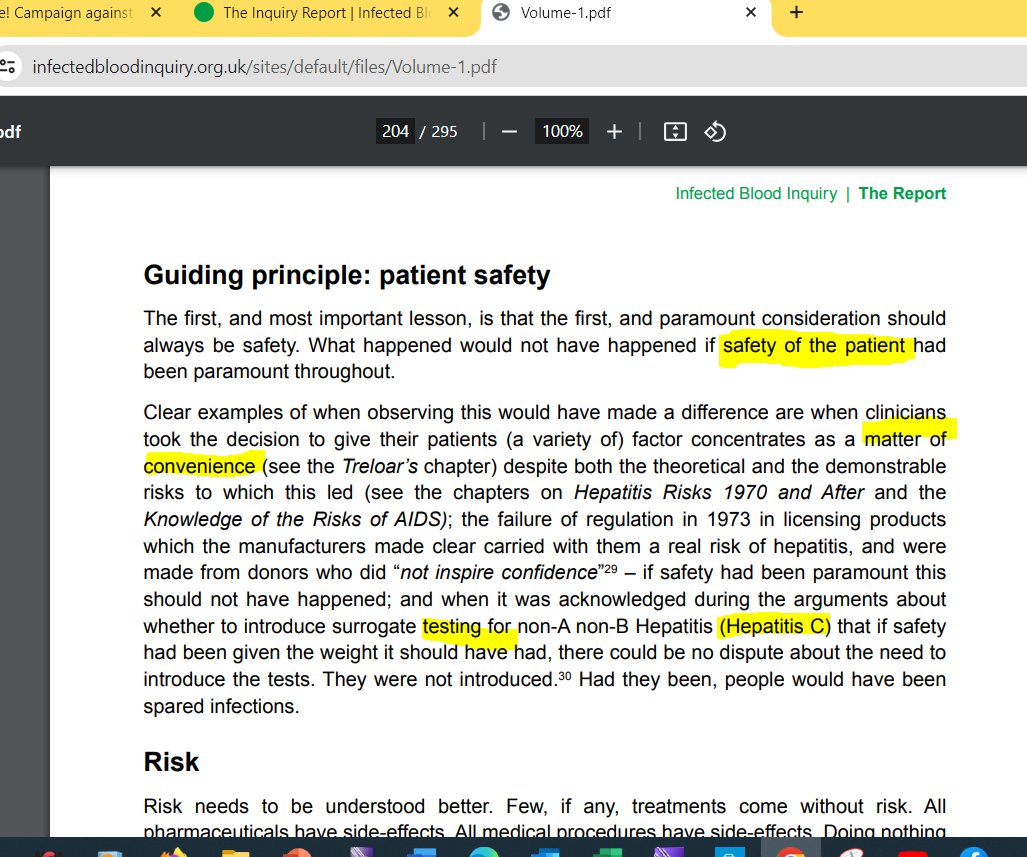Click the globe favicon on Volume-1.pdf tab

coord(501,12)
